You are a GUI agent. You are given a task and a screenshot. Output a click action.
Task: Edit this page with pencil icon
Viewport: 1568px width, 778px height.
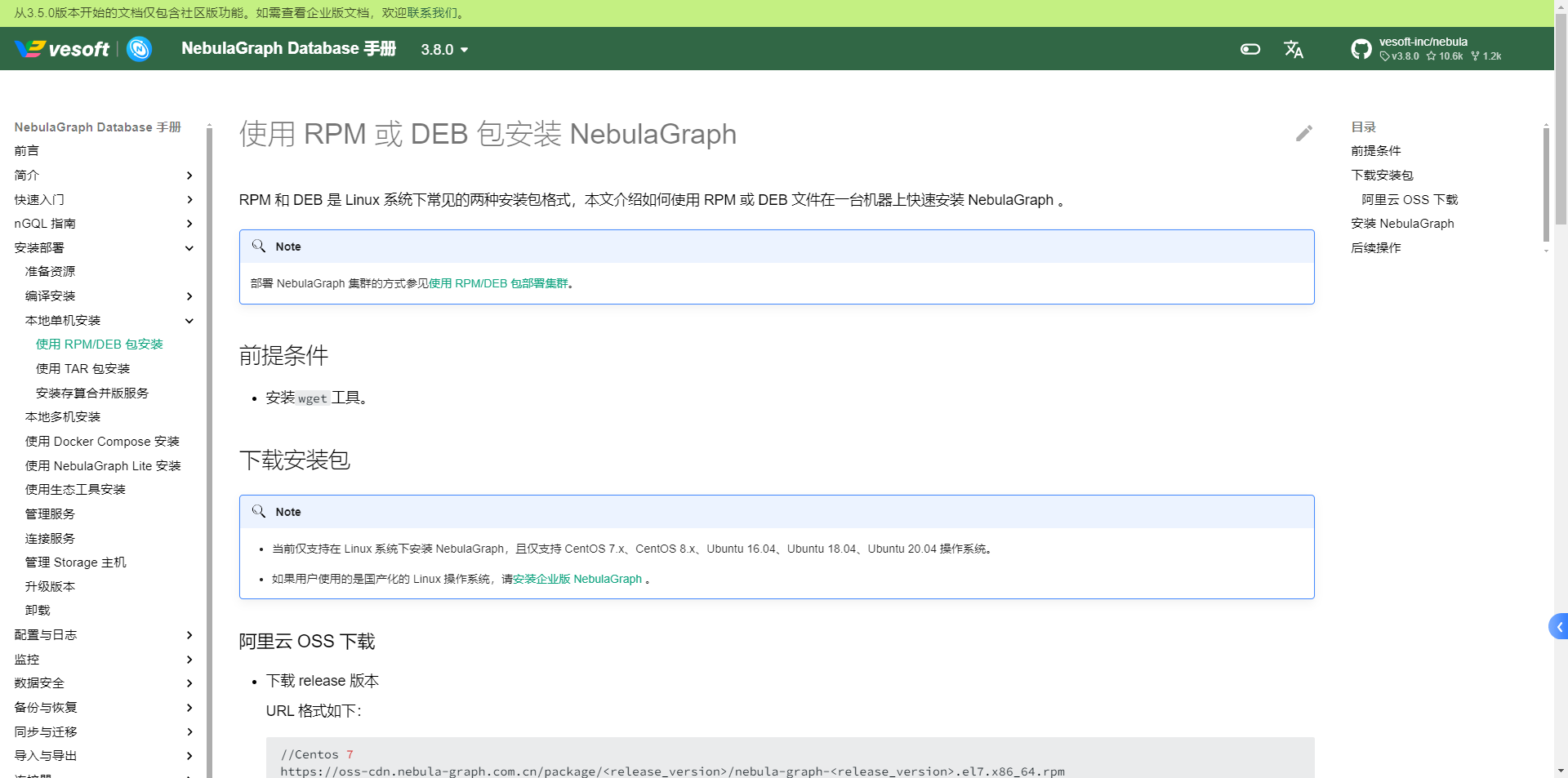click(1304, 133)
